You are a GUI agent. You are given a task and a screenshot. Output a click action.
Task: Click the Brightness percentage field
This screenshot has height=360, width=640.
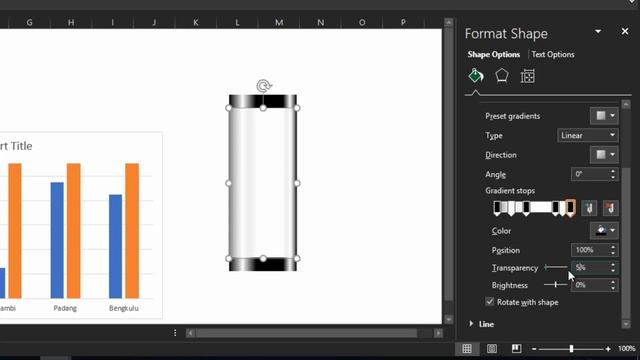pyautogui.click(x=590, y=285)
